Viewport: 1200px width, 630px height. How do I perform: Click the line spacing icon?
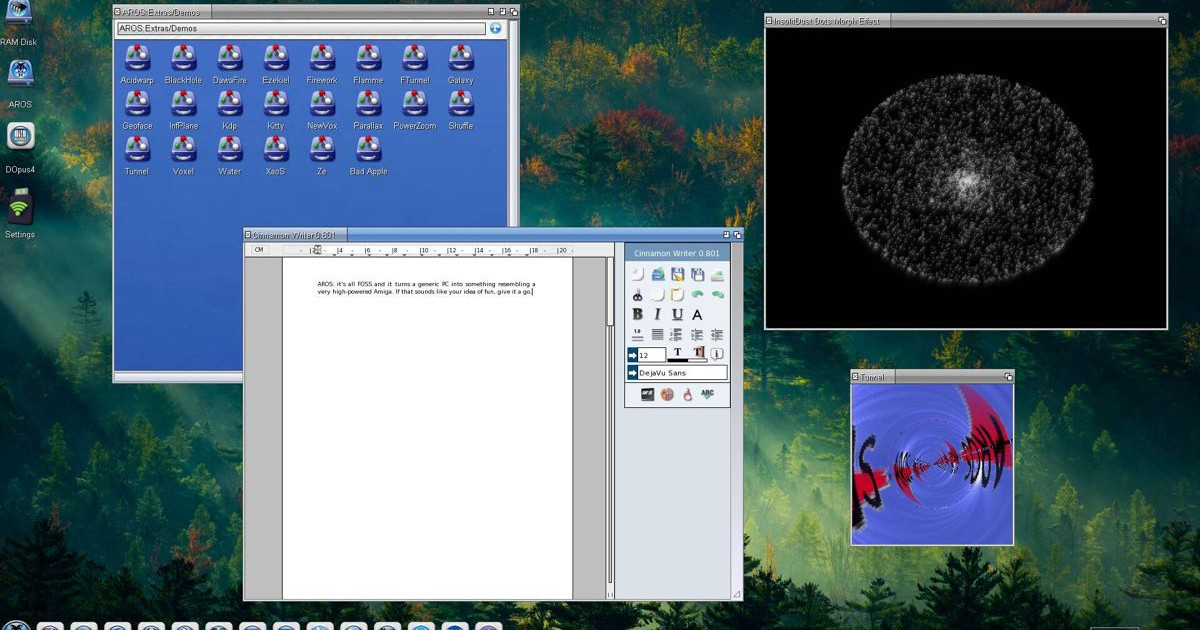pyautogui.click(x=637, y=335)
